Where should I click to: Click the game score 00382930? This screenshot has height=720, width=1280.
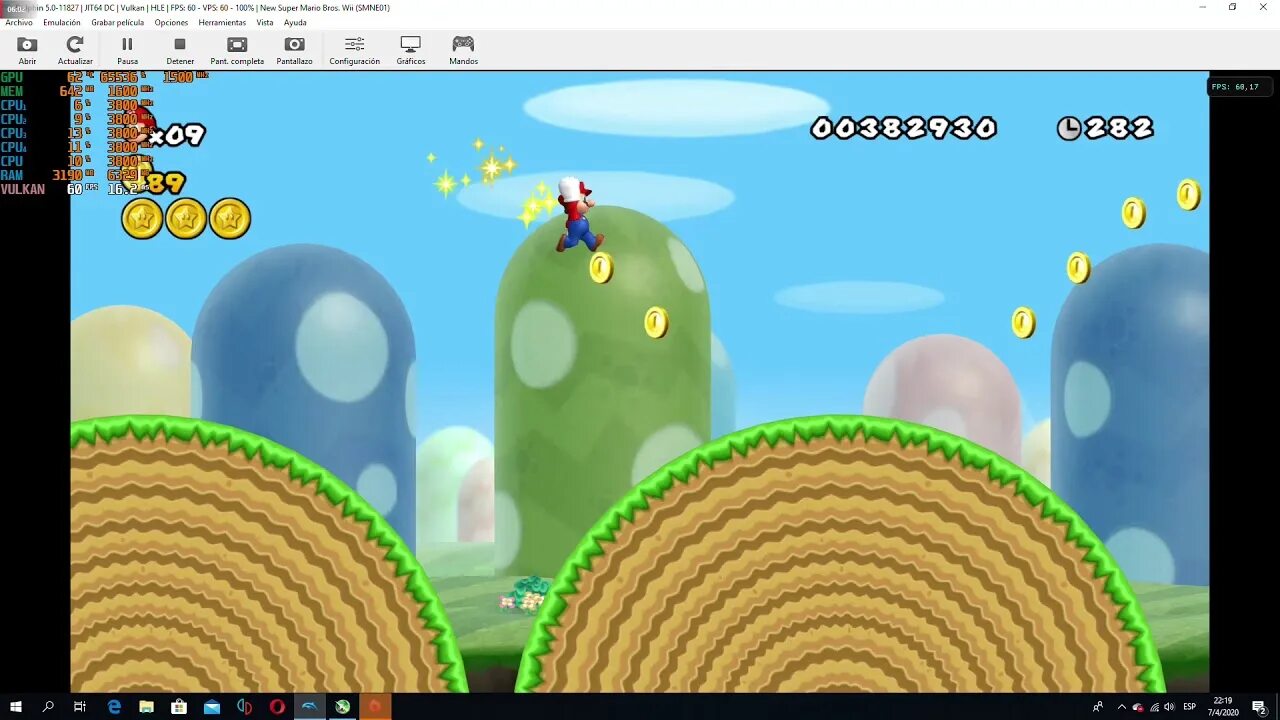(x=903, y=128)
